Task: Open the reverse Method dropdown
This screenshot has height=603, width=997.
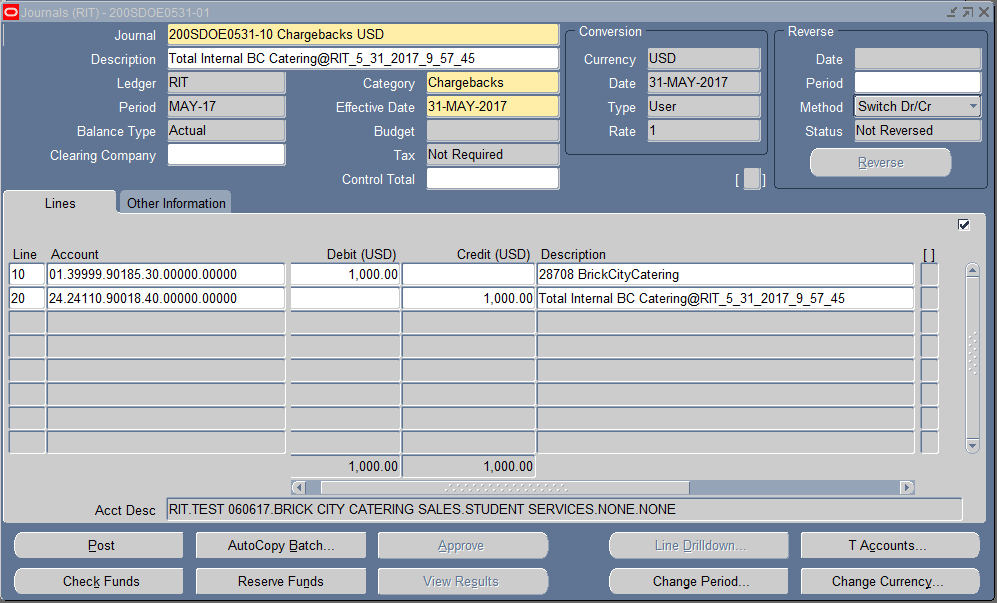Action: (x=972, y=107)
